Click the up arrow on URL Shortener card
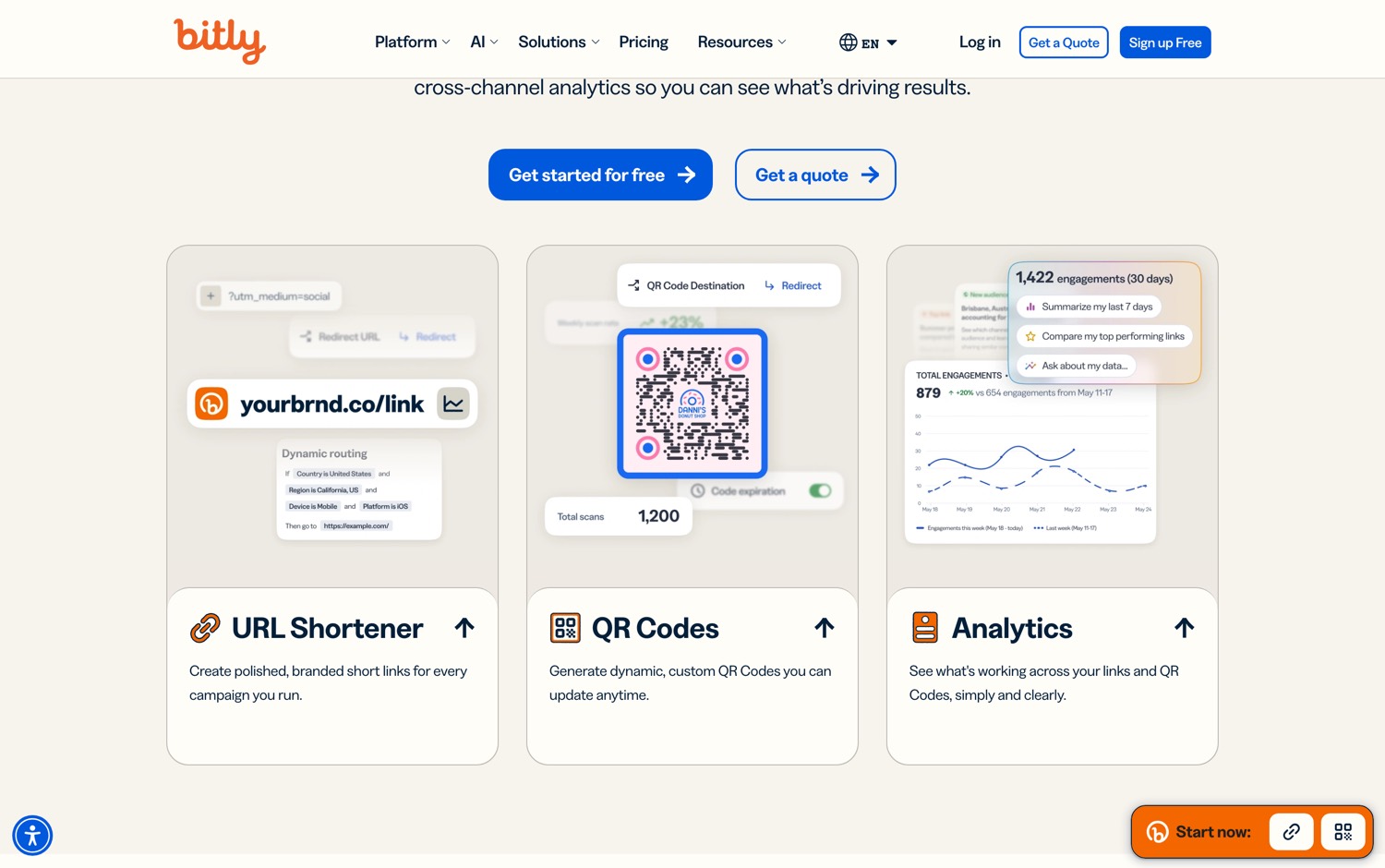This screenshot has height=868, width=1385. point(464,628)
